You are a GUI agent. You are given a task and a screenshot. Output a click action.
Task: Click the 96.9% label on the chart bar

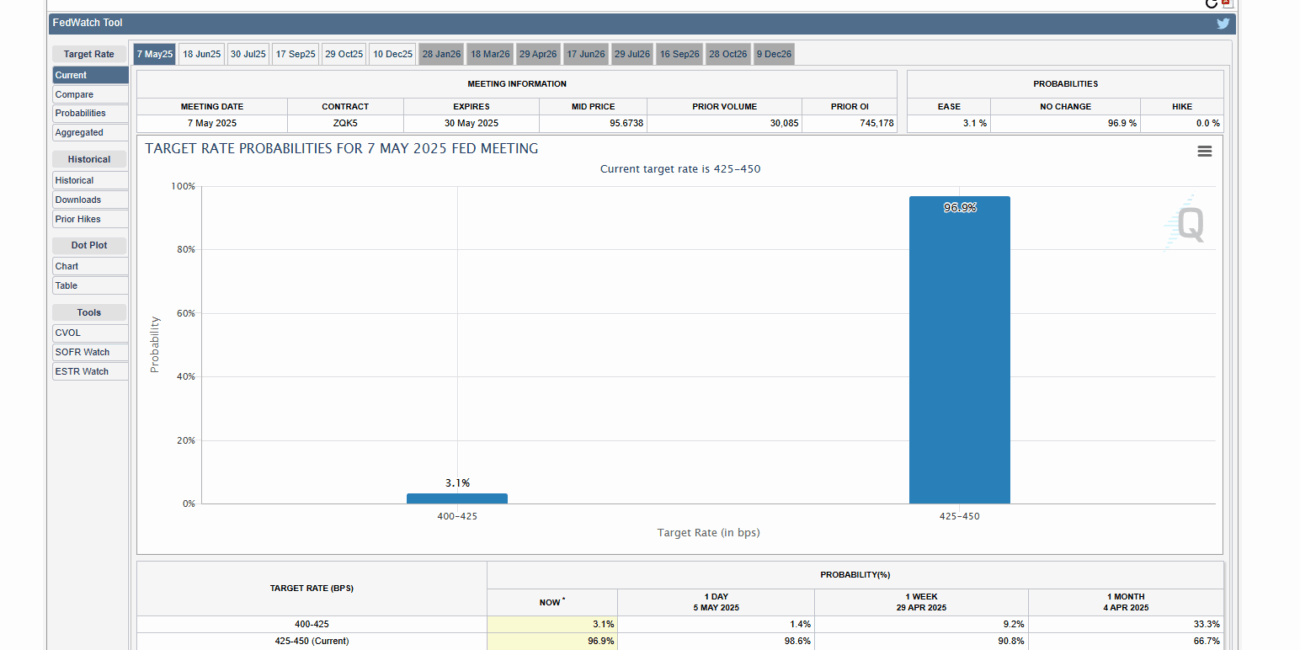[960, 208]
